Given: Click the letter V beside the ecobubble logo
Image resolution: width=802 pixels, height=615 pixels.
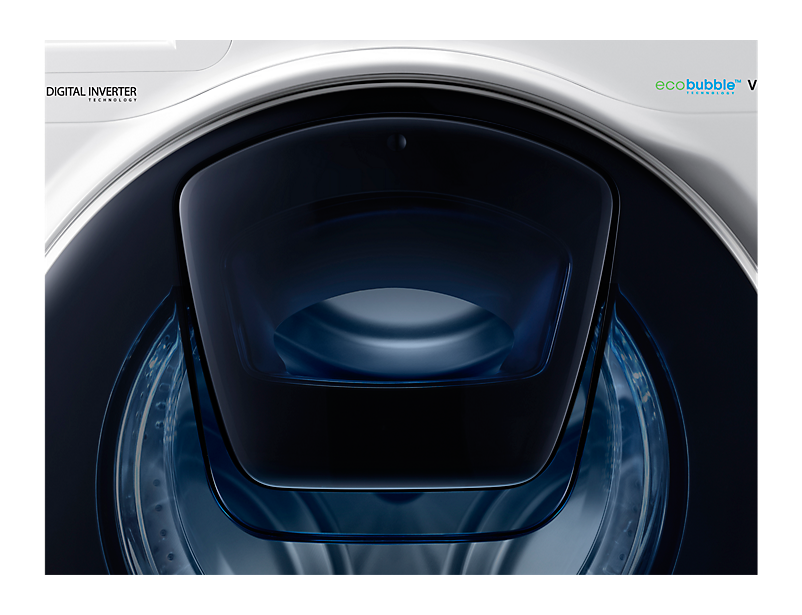Looking at the screenshot, I should point(751,86).
